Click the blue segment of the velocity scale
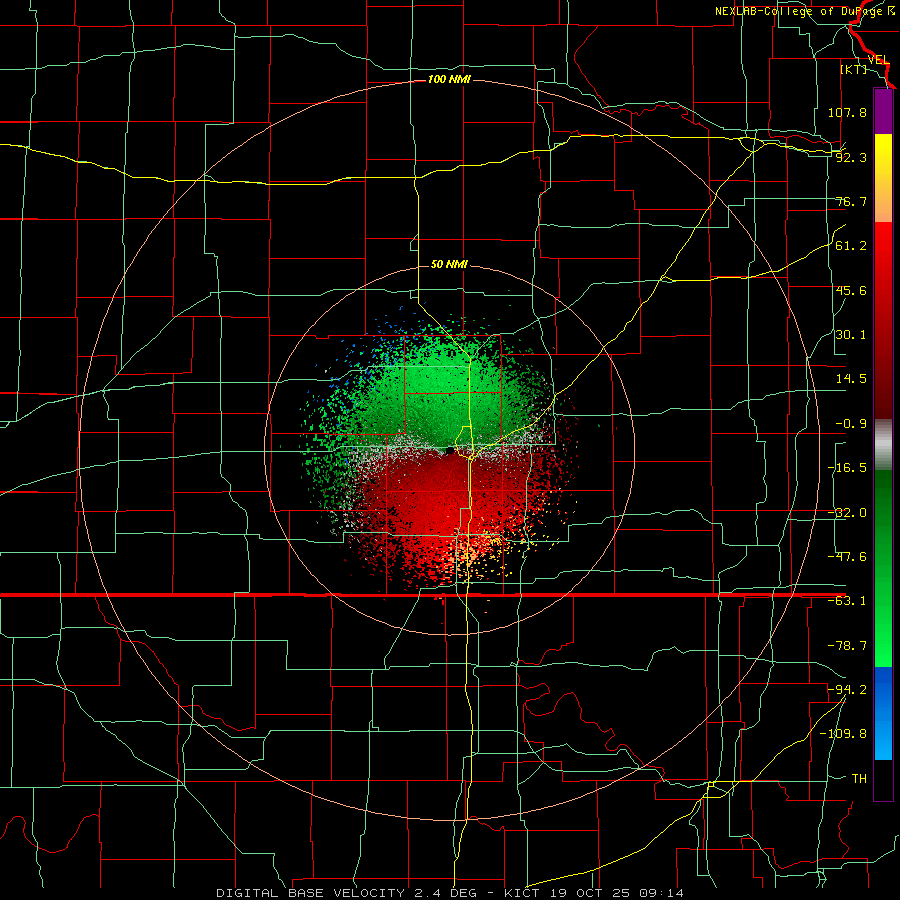This screenshot has height=900, width=900. 883,713
